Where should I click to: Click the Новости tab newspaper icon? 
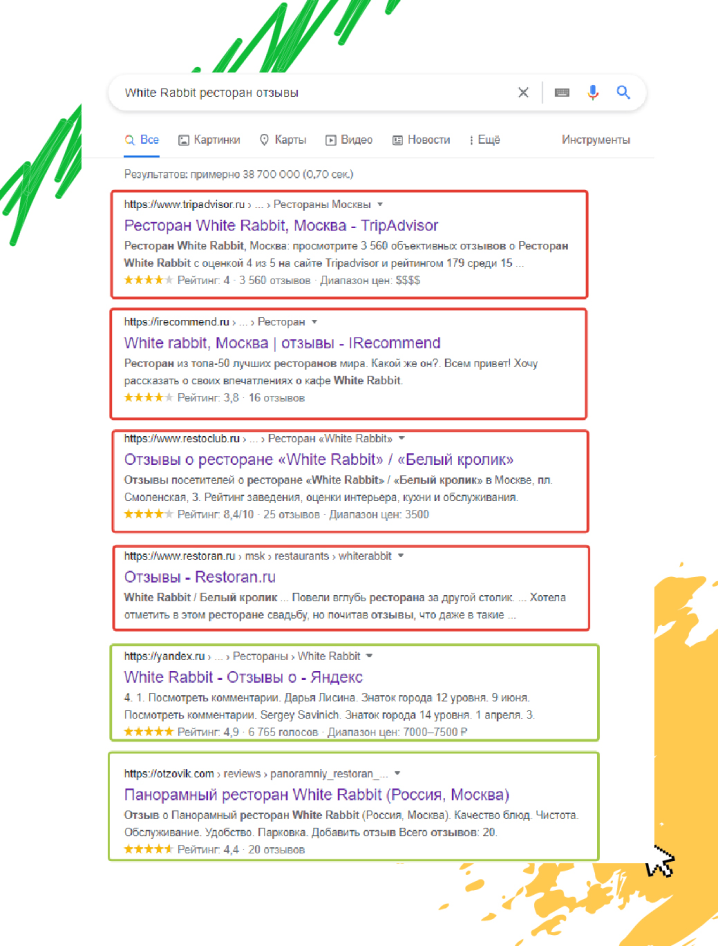click(398, 140)
